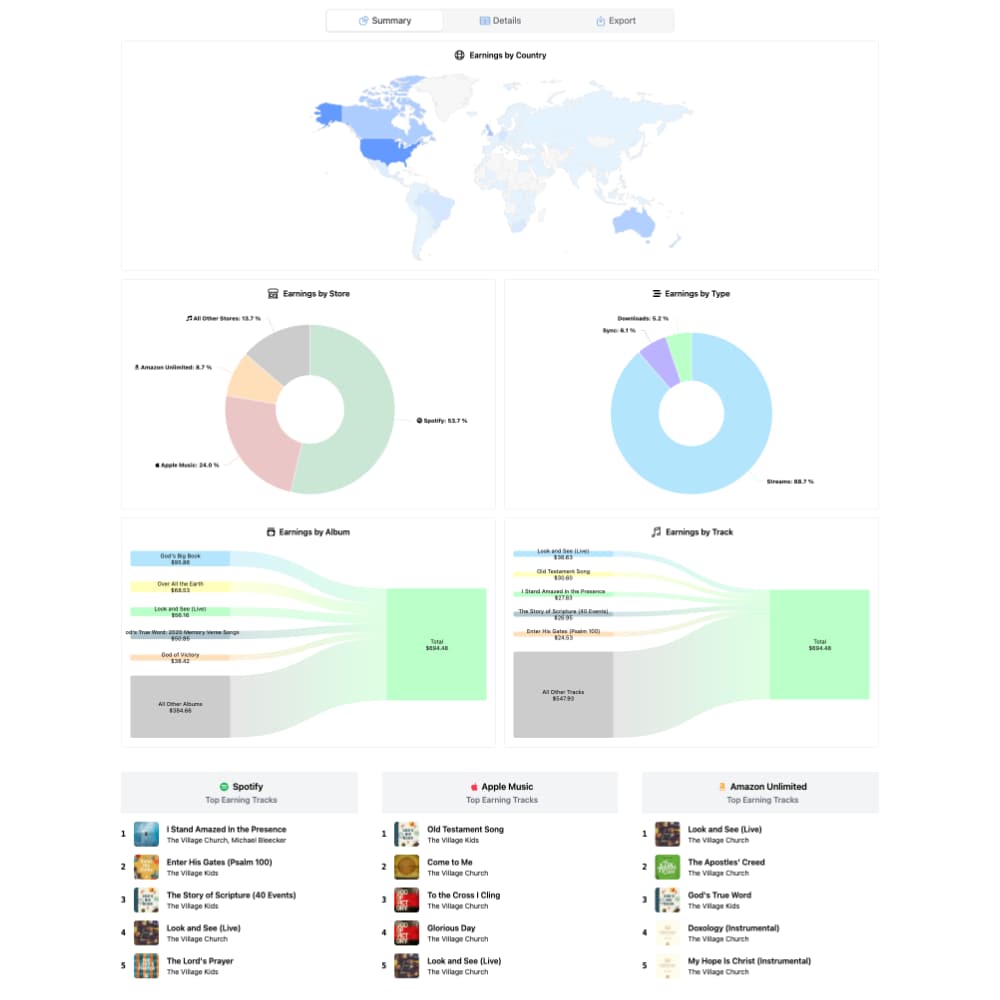Click the globe icon beside Earnings by Country
Viewport: 1000px width, 1000px height.
click(x=459, y=55)
